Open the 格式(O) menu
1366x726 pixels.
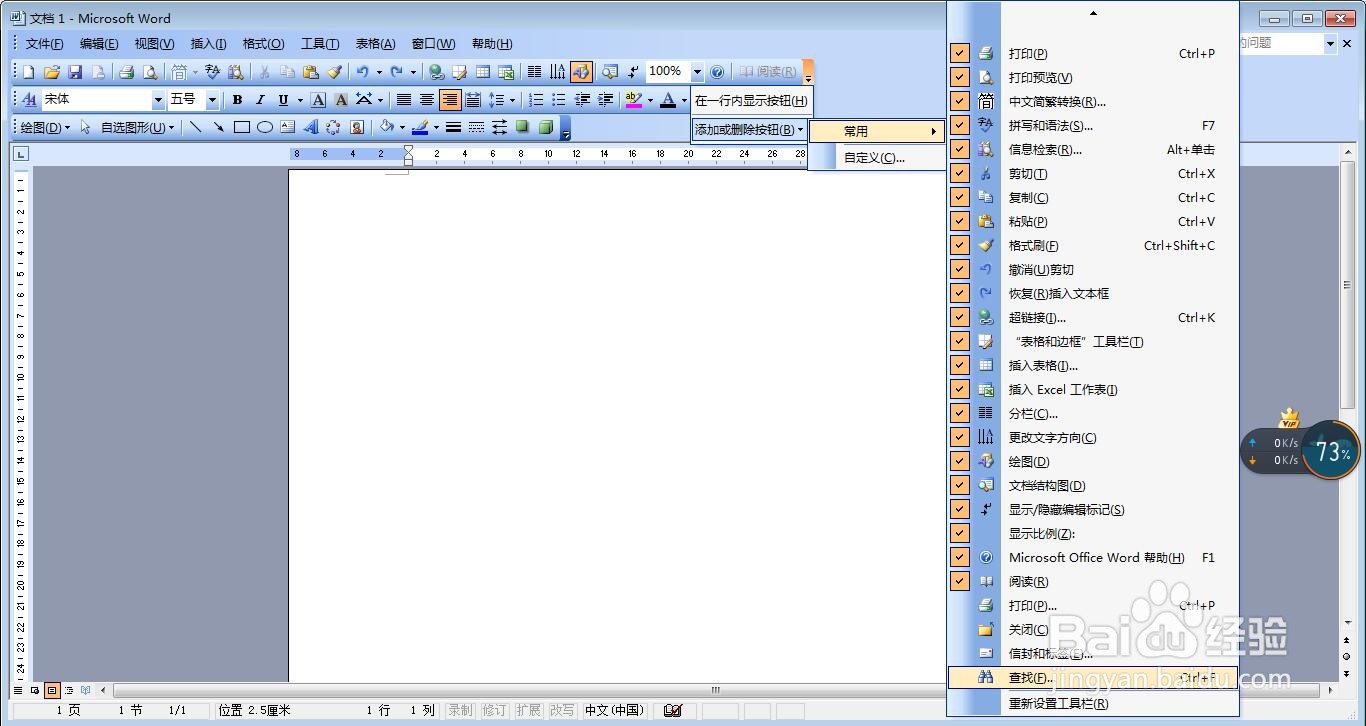263,44
